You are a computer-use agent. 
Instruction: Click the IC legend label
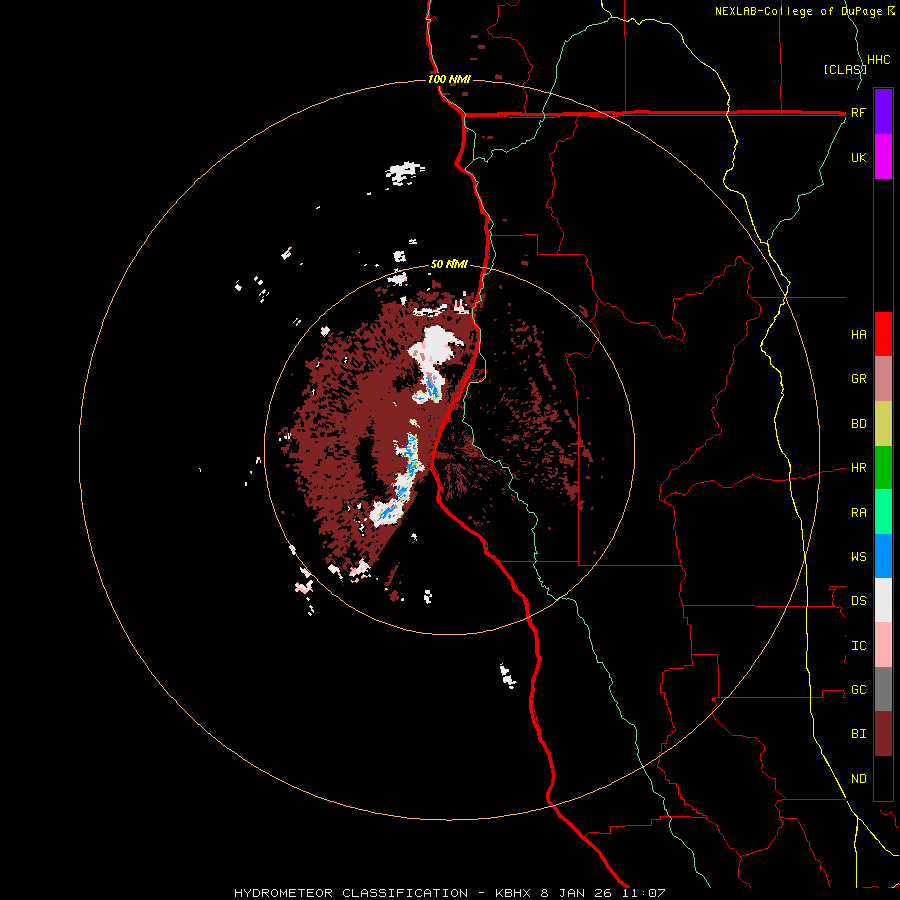click(858, 646)
